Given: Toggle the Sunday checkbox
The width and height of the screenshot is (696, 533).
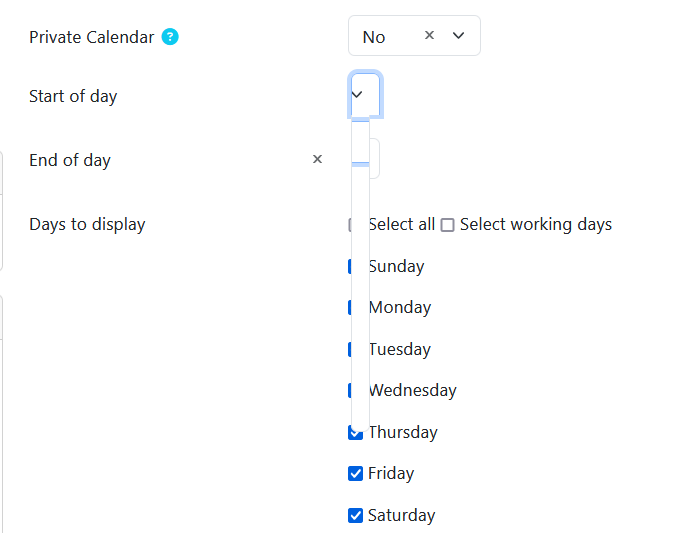Looking at the screenshot, I should [x=350, y=266].
